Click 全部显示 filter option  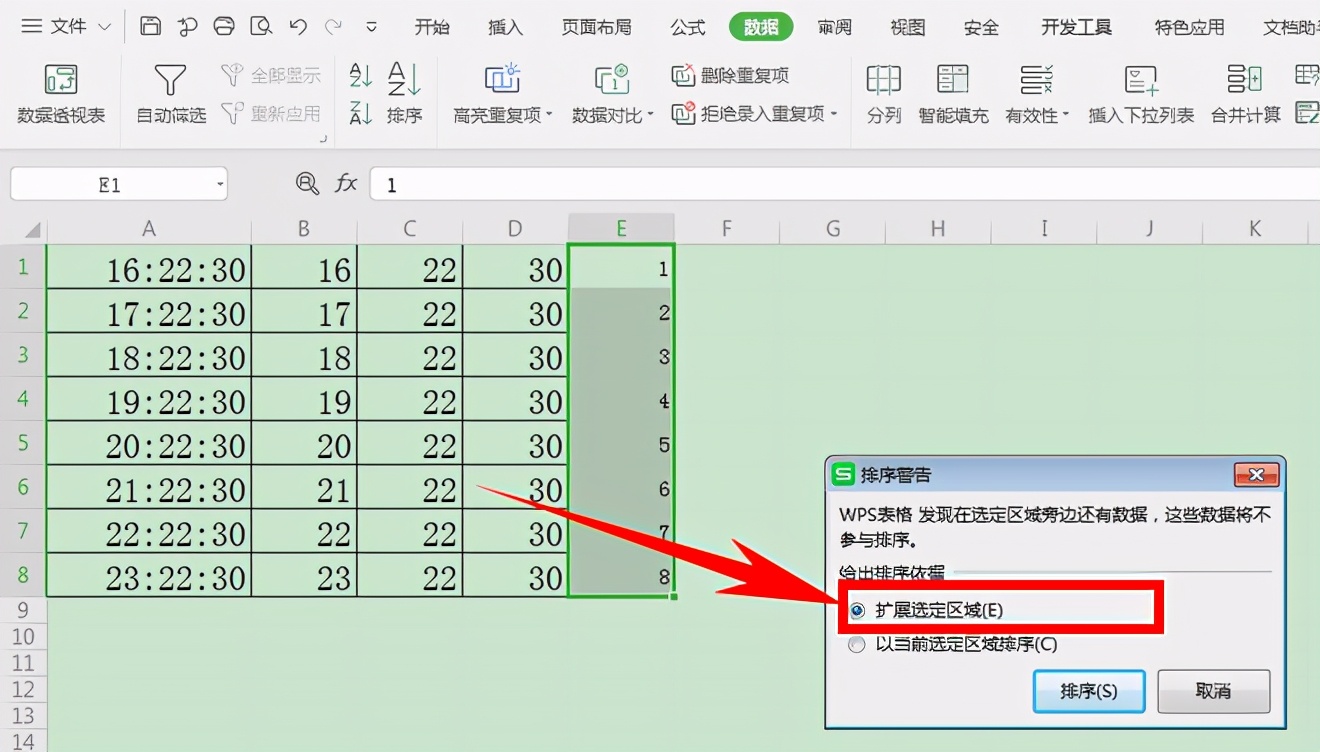coord(272,75)
